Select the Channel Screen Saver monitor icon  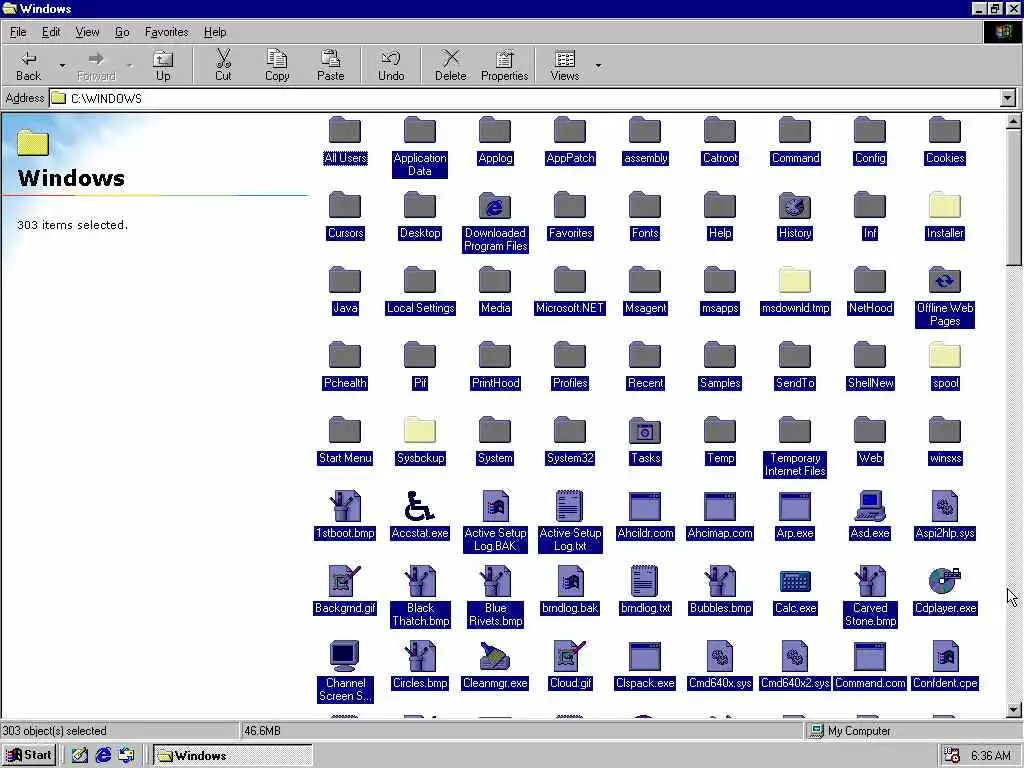344,656
